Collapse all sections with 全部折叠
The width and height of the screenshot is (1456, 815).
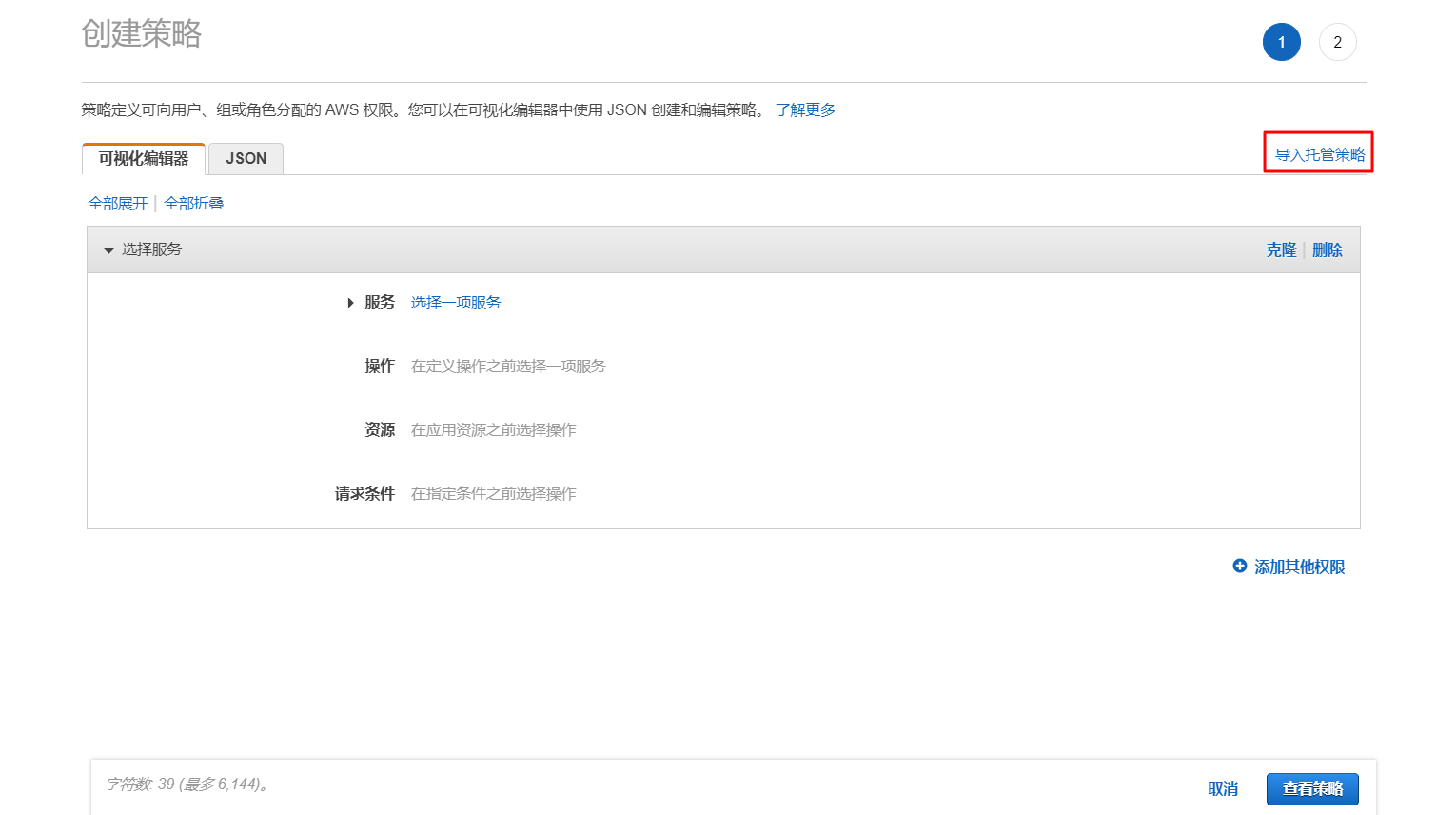[x=194, y=204]
